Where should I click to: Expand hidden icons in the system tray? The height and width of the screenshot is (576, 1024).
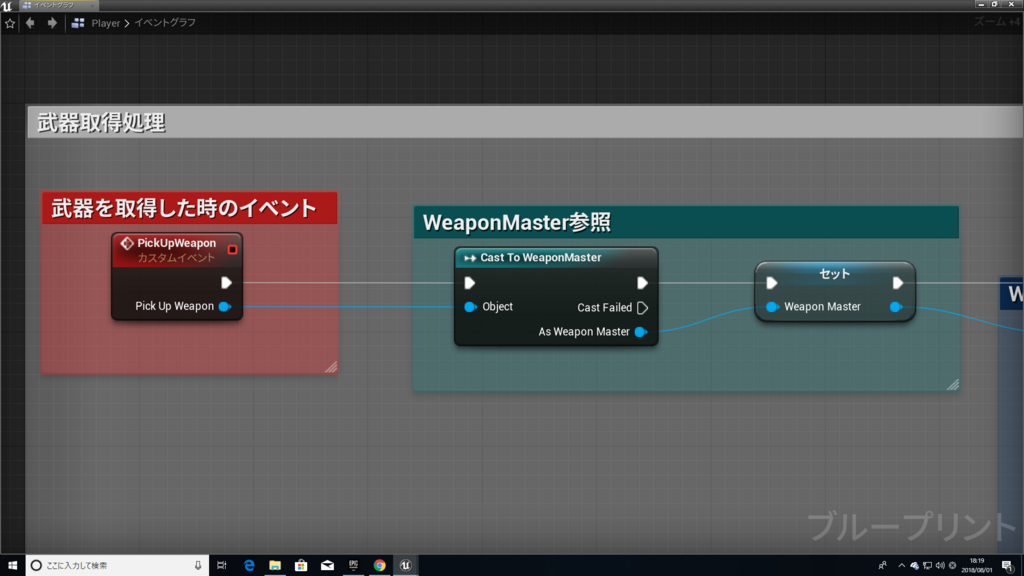(901, 565)
